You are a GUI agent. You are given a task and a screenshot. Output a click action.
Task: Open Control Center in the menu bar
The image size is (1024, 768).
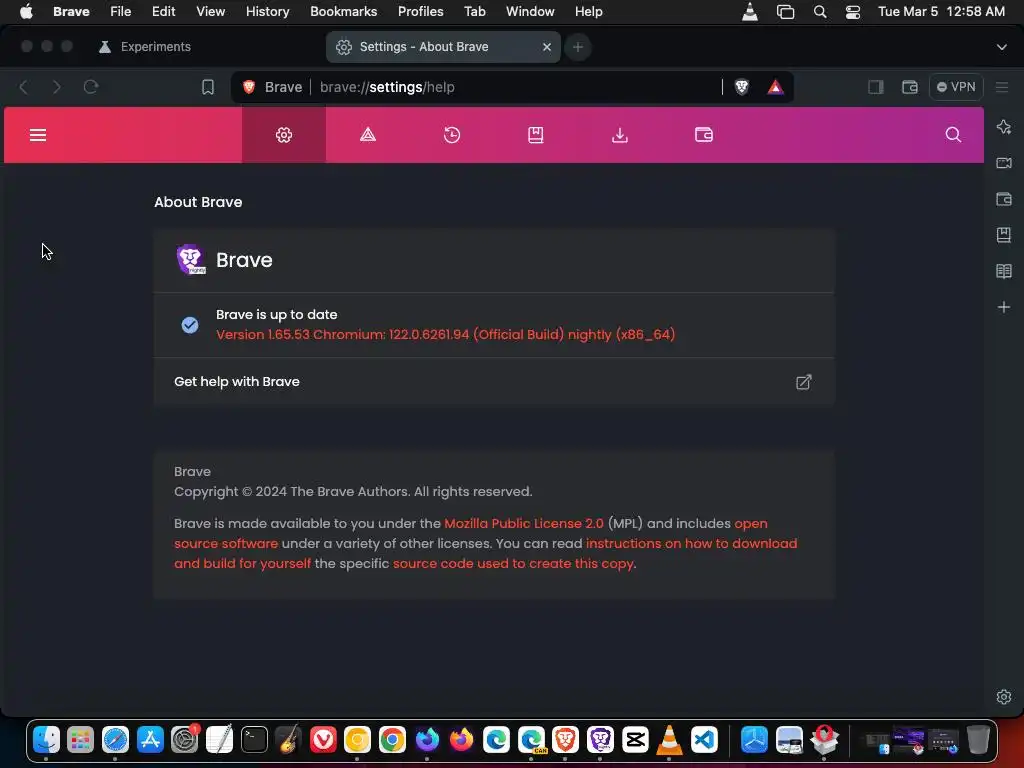[852, 11]
